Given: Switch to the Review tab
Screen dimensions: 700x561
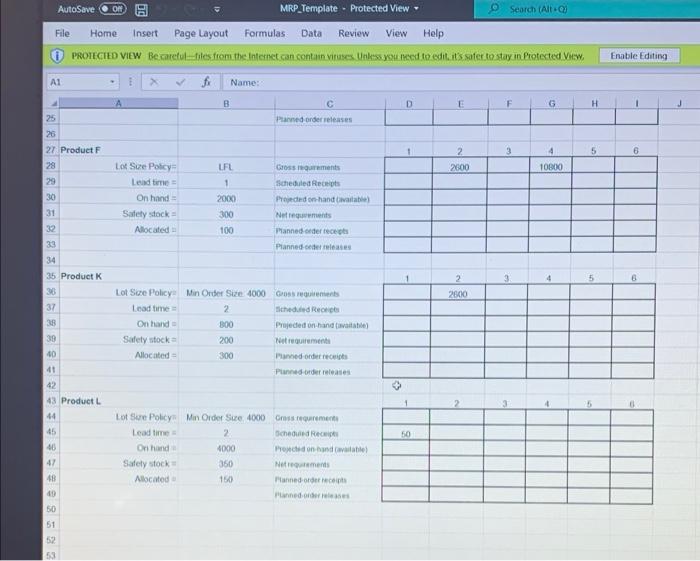Looking at the screenshot, I should [353, 33].
